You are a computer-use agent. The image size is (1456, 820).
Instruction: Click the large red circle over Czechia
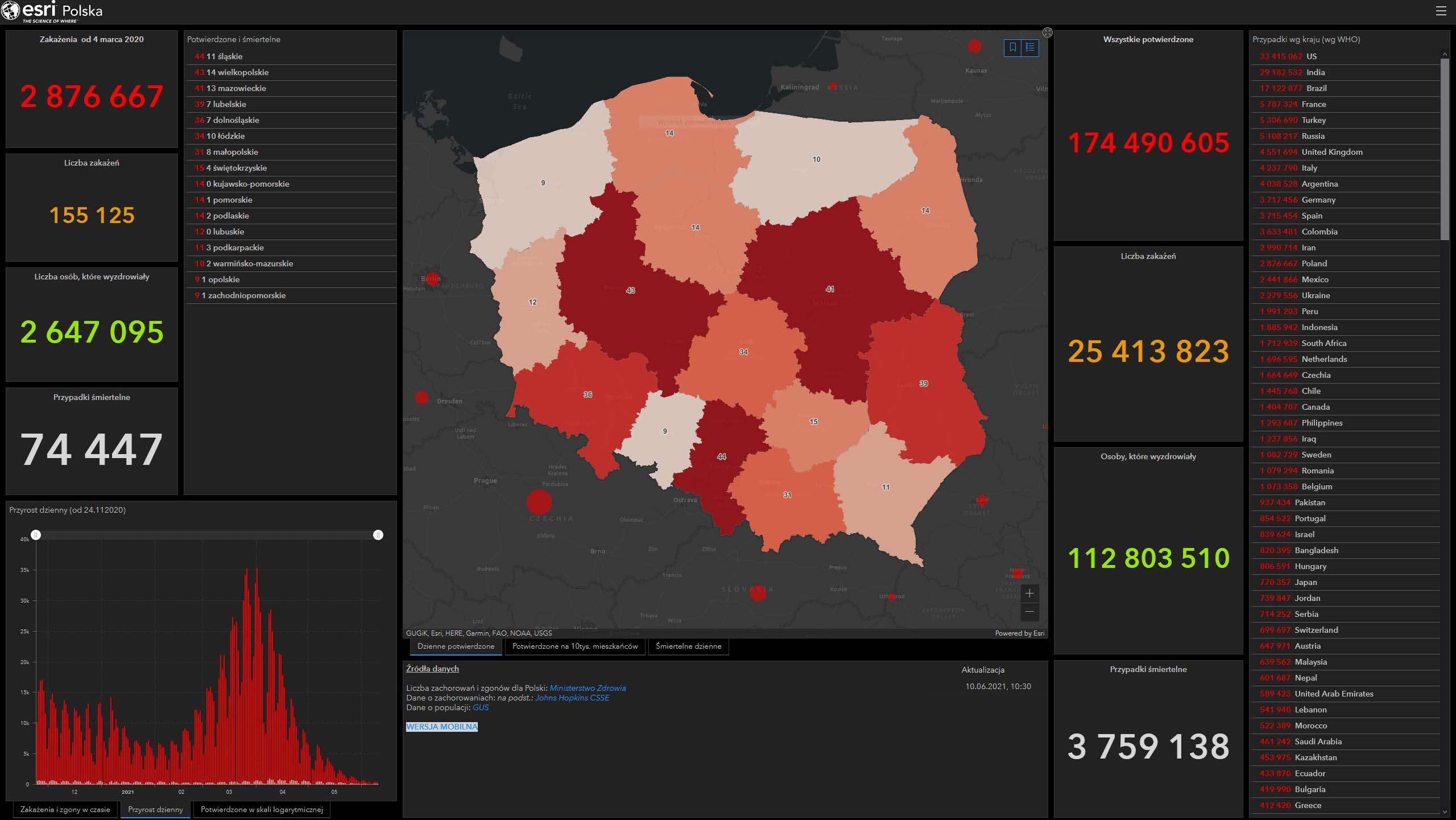click(539, 502)
